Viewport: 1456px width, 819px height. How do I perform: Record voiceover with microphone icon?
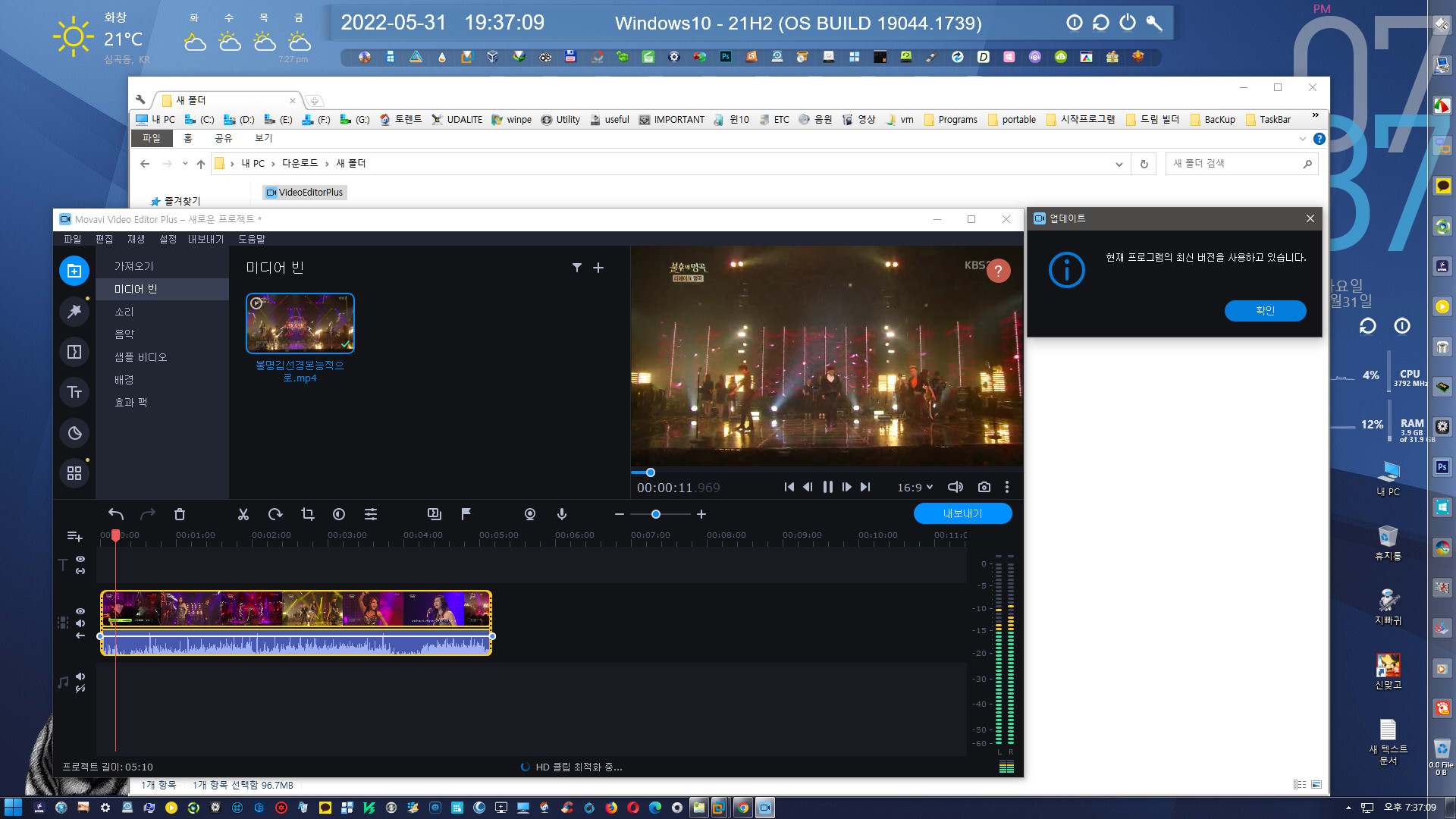coord(562,514)
